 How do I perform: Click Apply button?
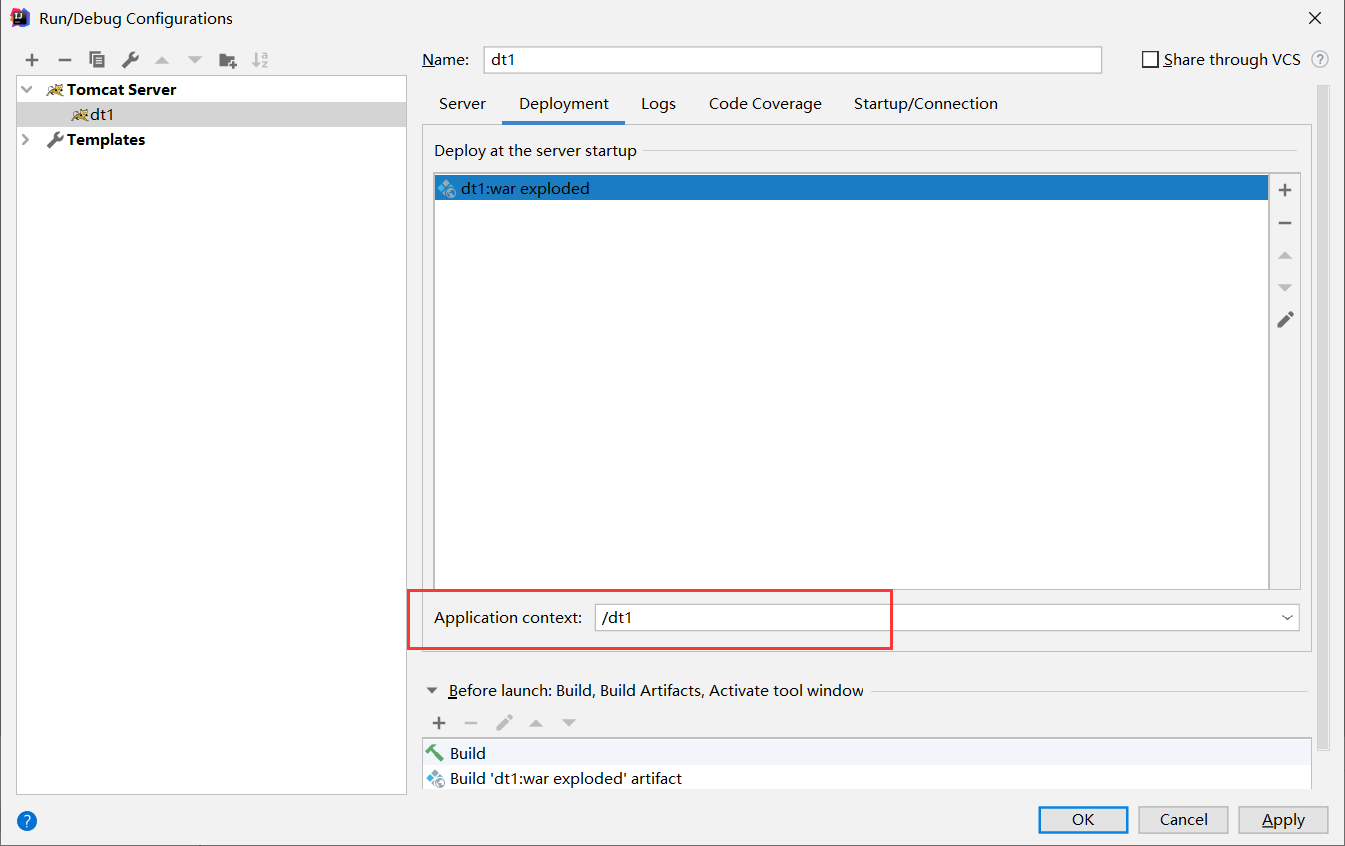click(x=1283, y=820)
